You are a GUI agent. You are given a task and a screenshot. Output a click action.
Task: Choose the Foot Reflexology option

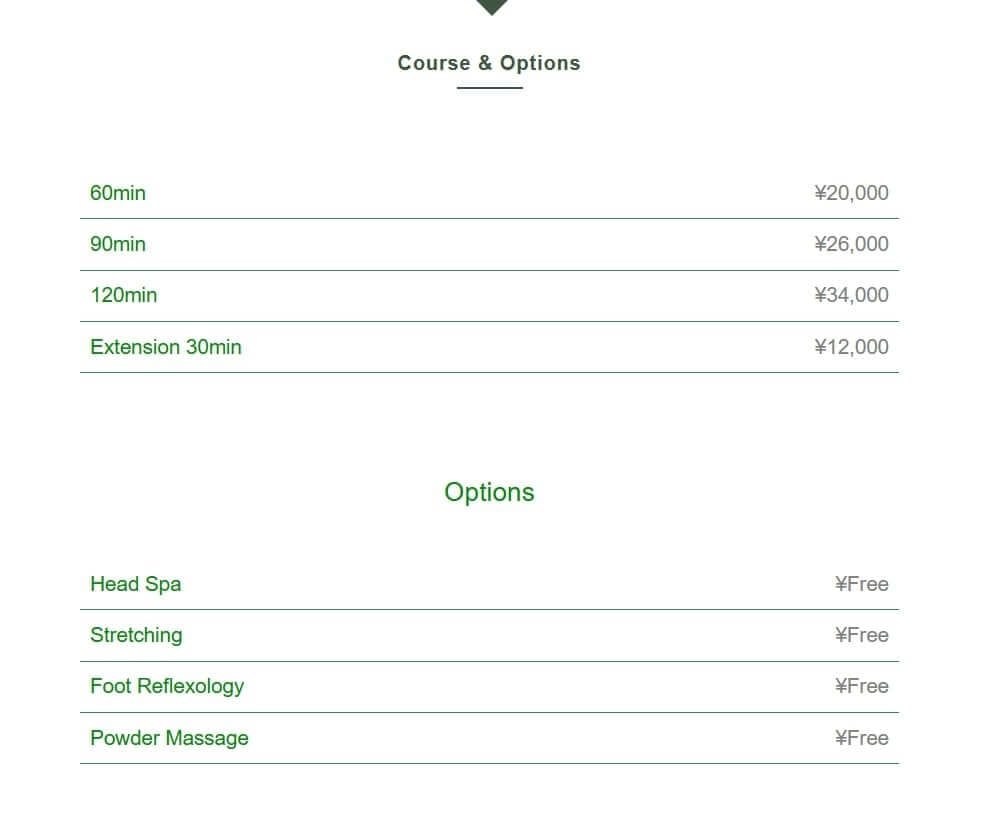(x=167, y=686)
